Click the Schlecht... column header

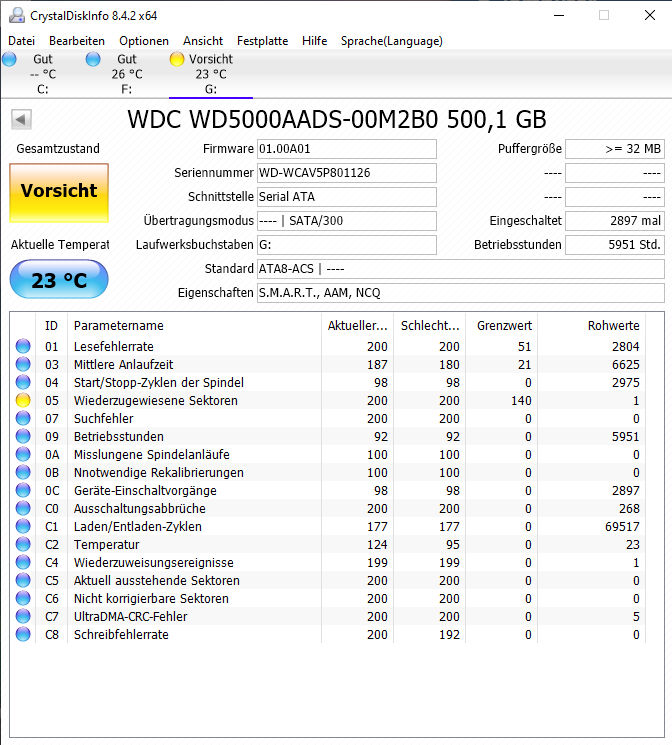430,325
